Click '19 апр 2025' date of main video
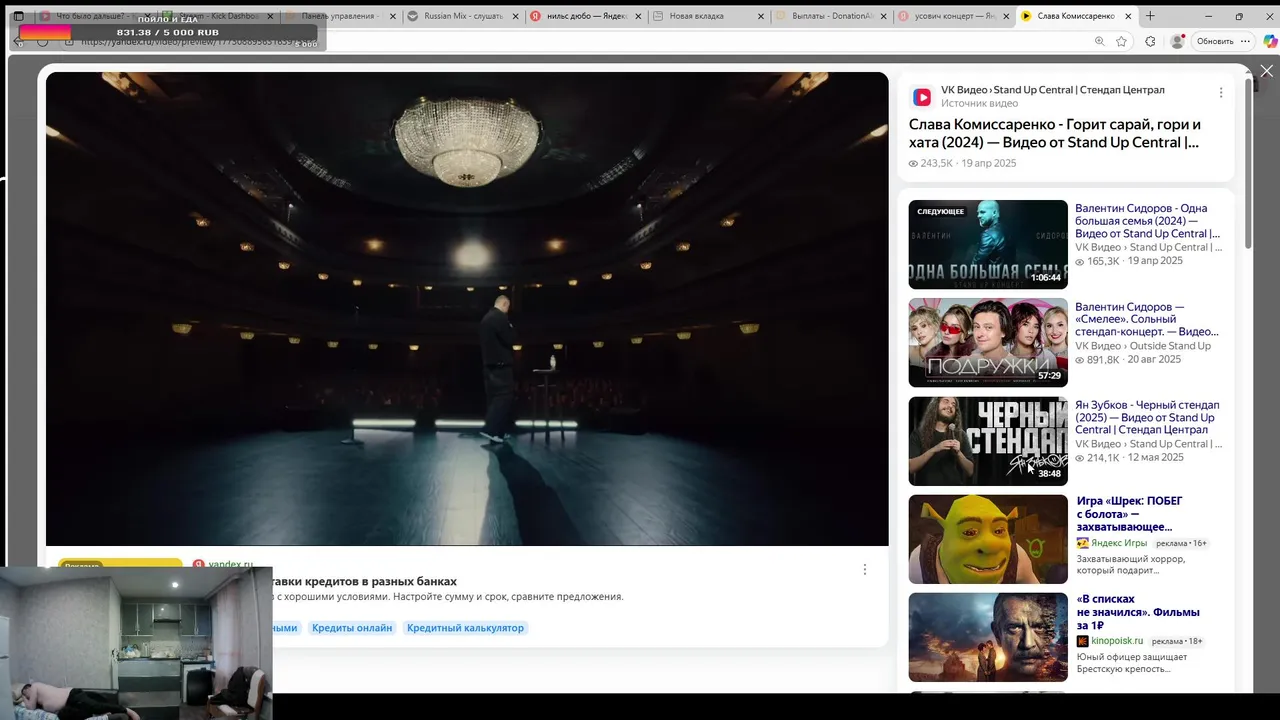 click(x=988, y=163)
